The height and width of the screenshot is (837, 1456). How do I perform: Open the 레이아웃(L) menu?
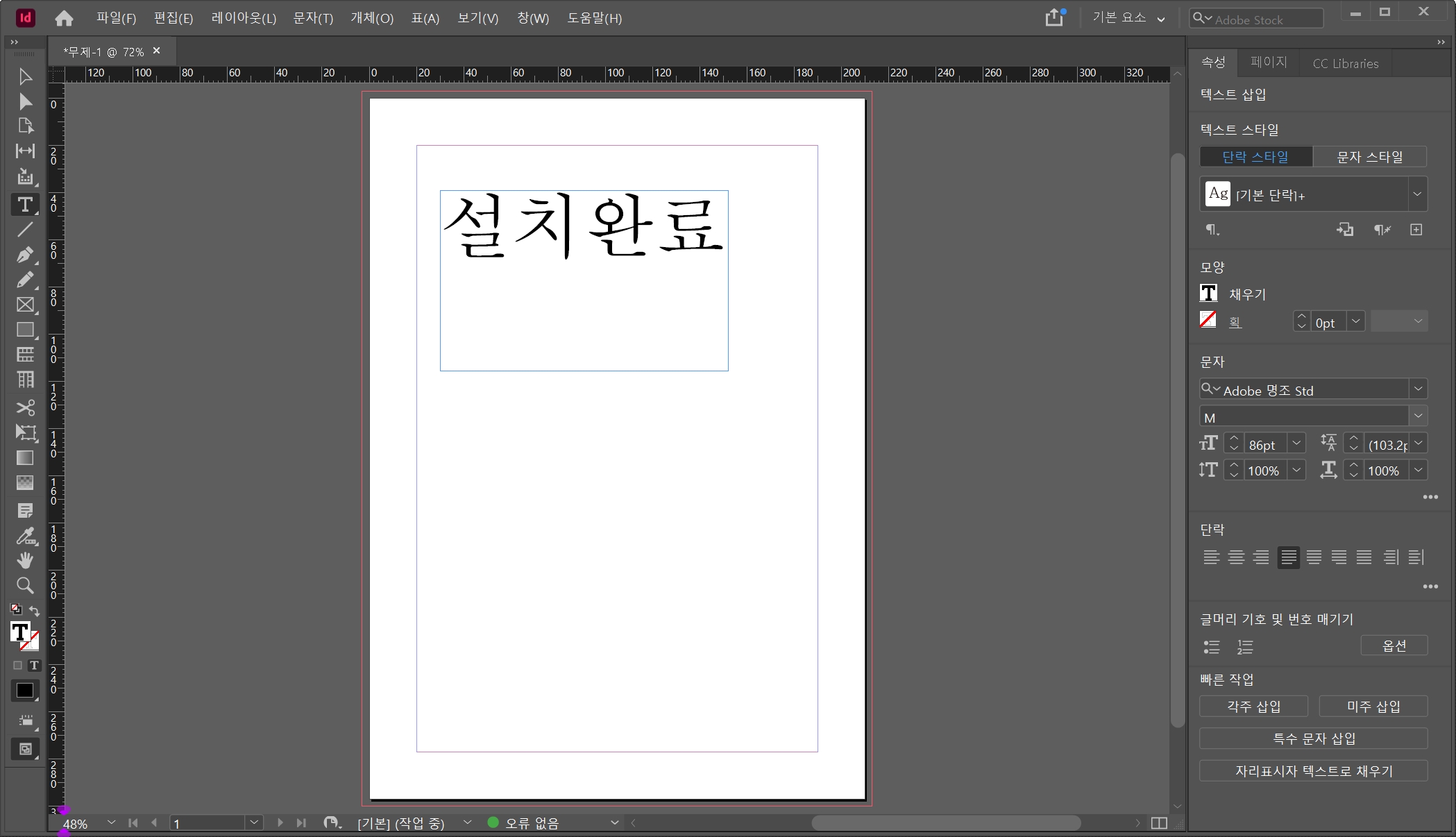pos(244,18)
